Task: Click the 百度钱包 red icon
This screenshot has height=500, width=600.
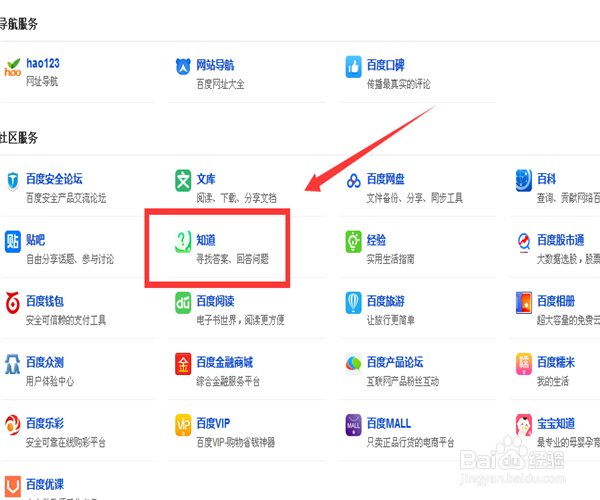Action: click(x=13, y=303)
